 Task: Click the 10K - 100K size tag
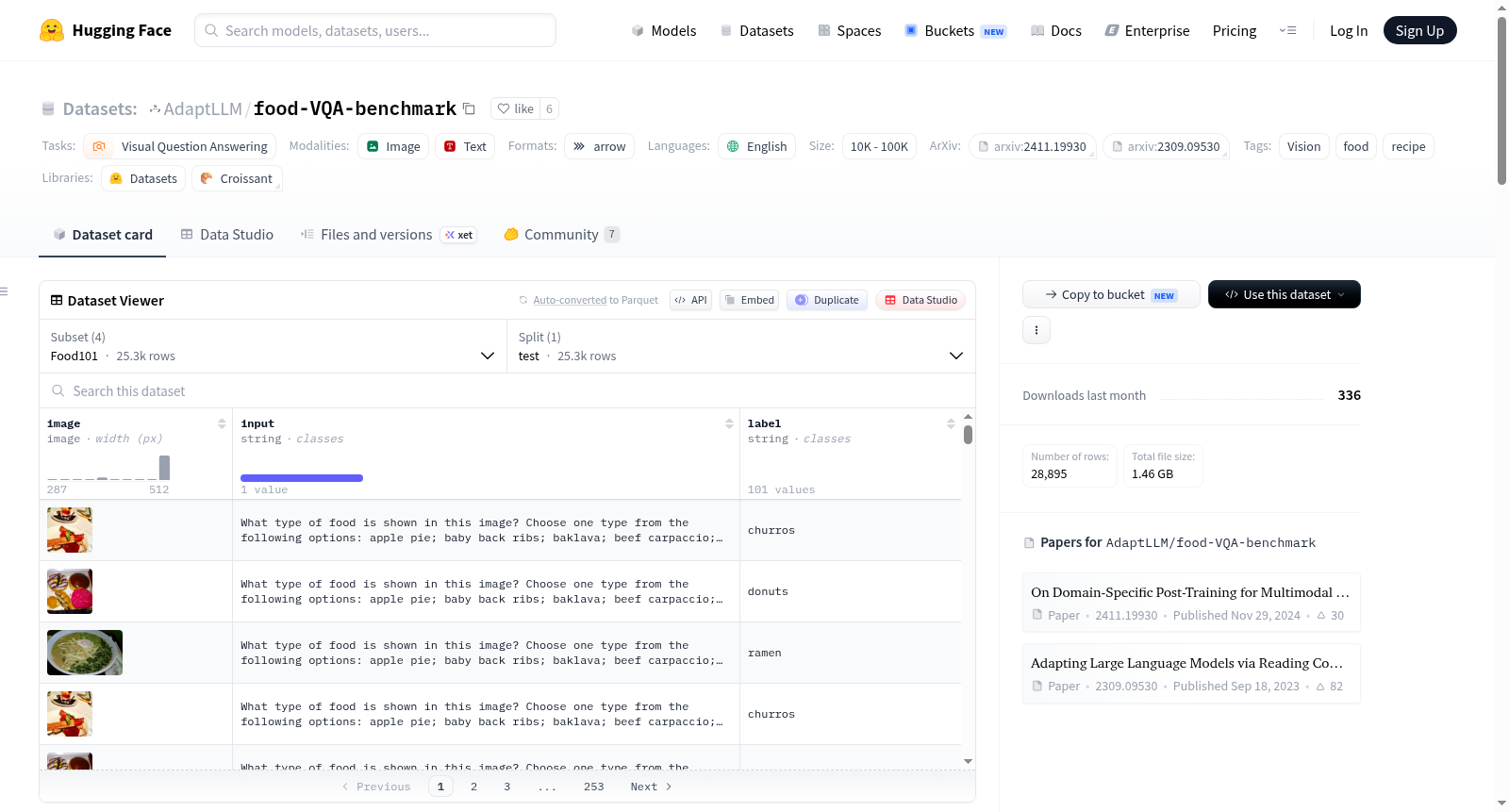879,146
